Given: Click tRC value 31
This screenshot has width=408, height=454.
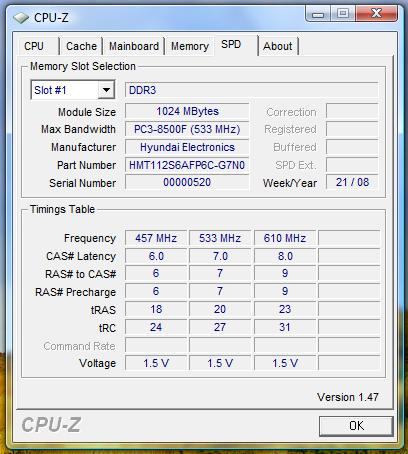Looking at the screenshot, I should click(285, 327).
